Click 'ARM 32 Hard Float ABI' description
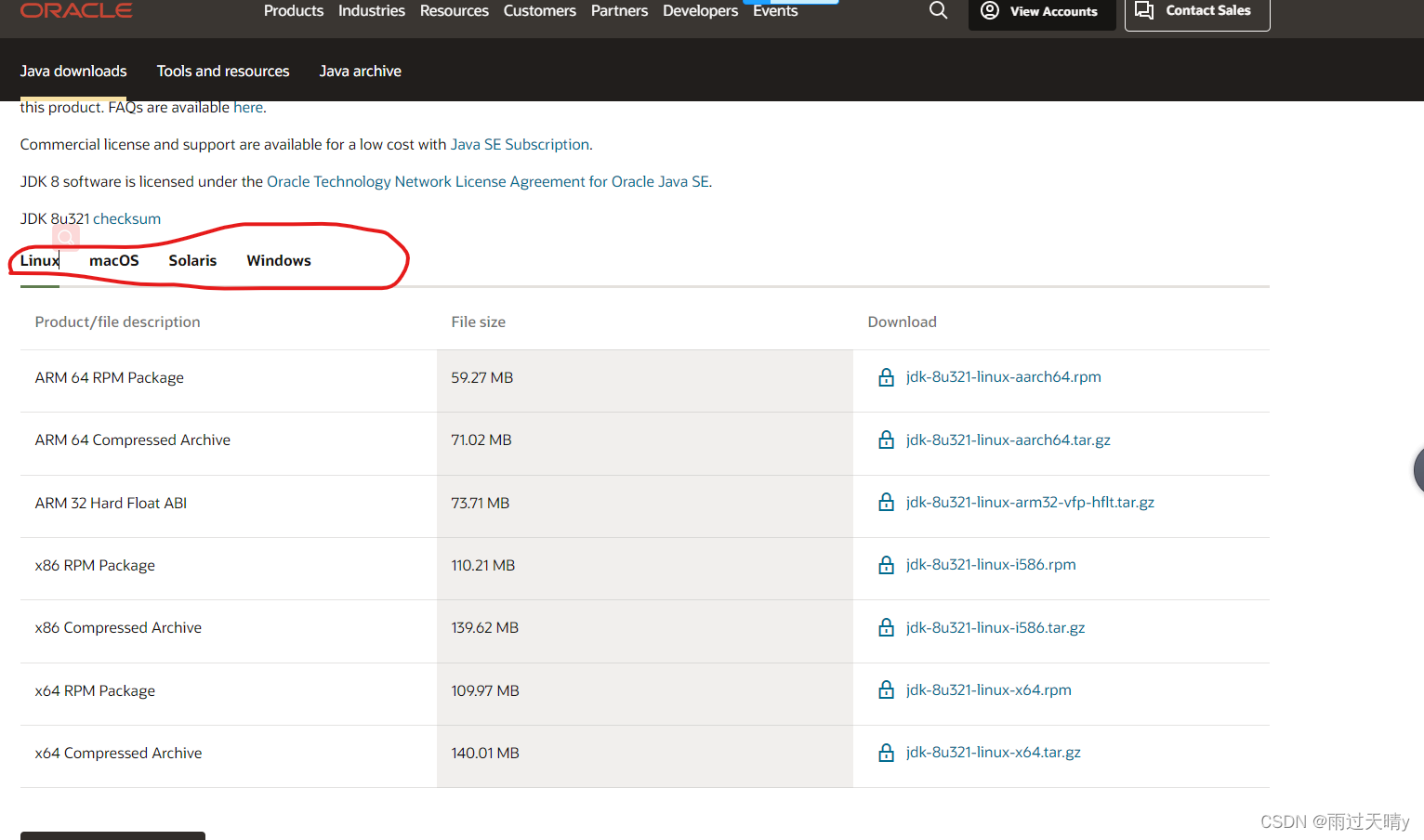Viewport: 1424px width, 840px height. (x=111, y=503)
